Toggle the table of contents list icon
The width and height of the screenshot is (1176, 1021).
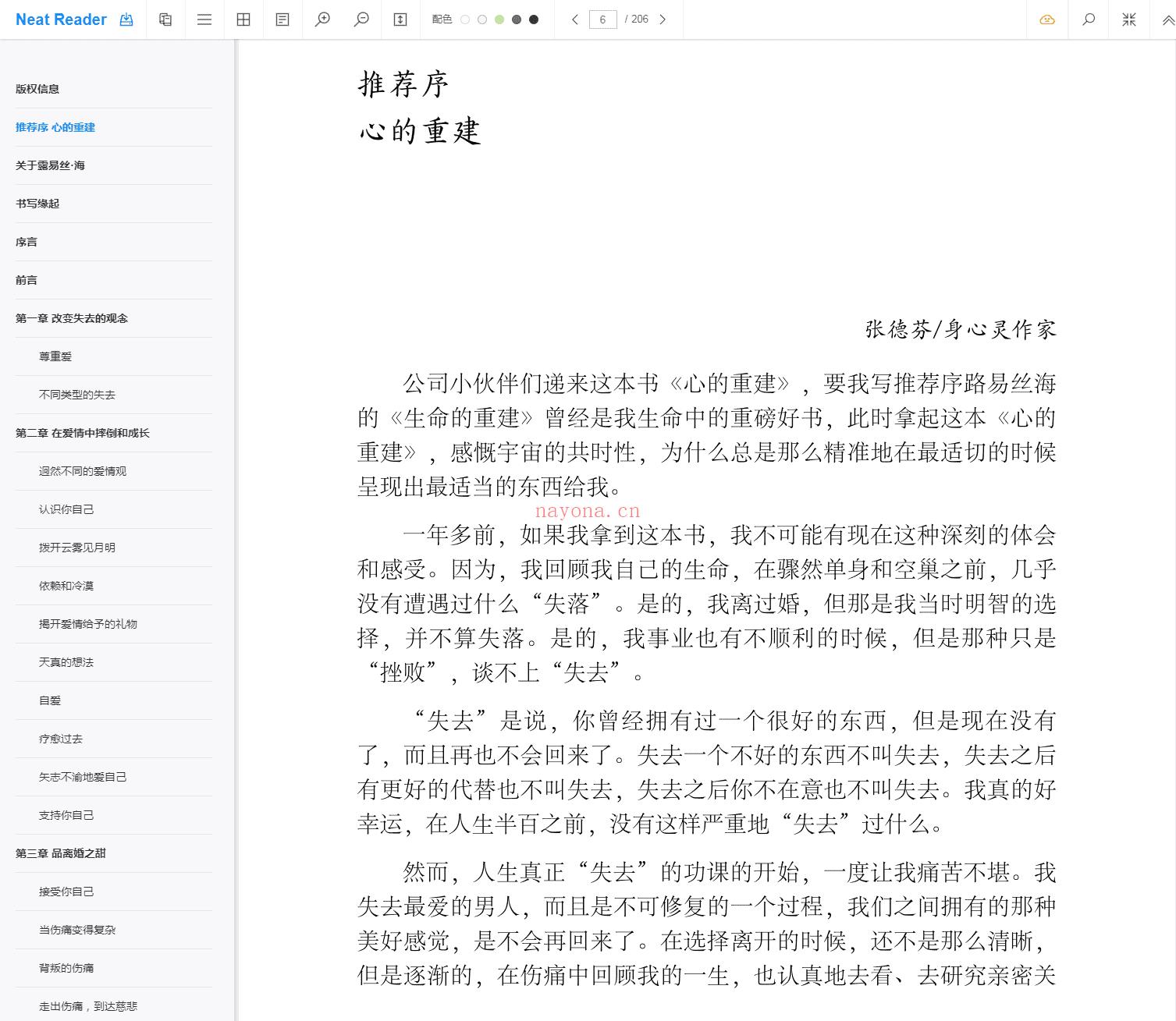[204, 19]
